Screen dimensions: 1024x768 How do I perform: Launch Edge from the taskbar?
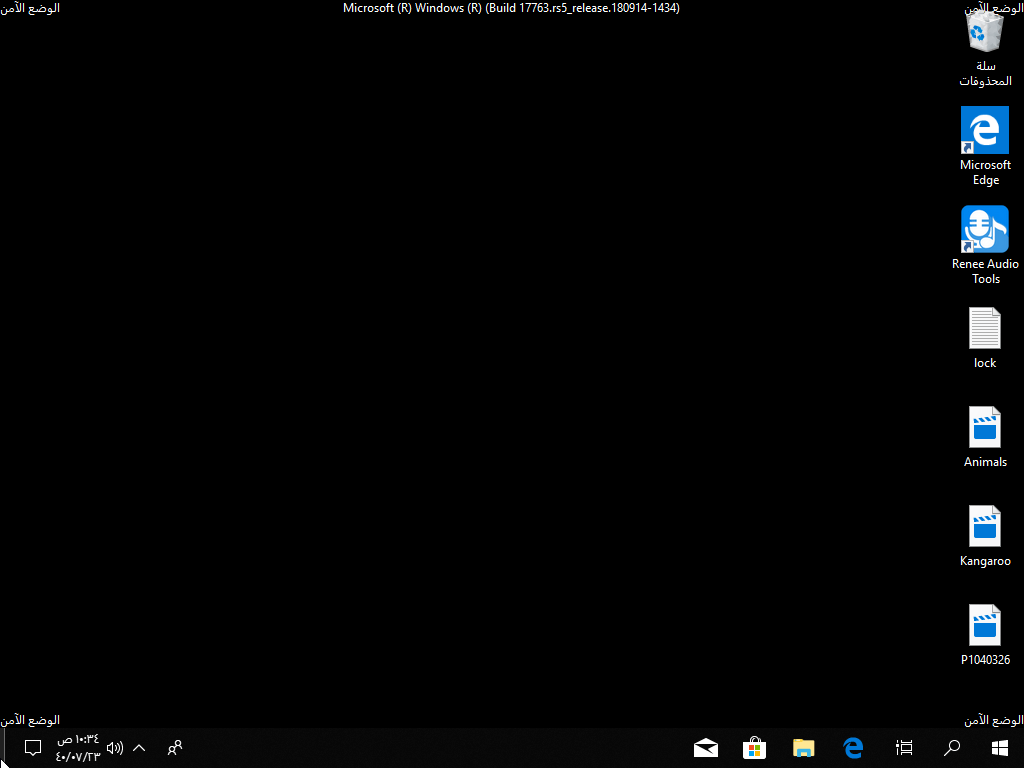tap(854, 748)
